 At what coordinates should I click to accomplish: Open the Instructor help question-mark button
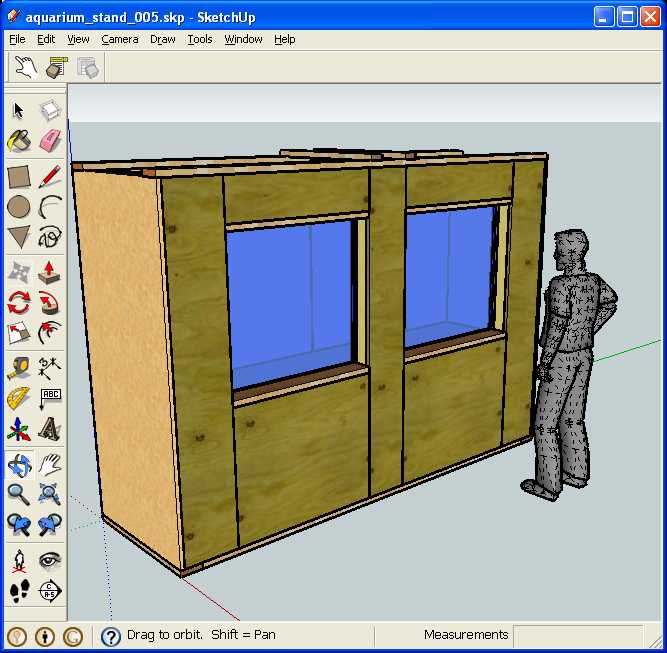pyautogui.click(x=111, y=636)
